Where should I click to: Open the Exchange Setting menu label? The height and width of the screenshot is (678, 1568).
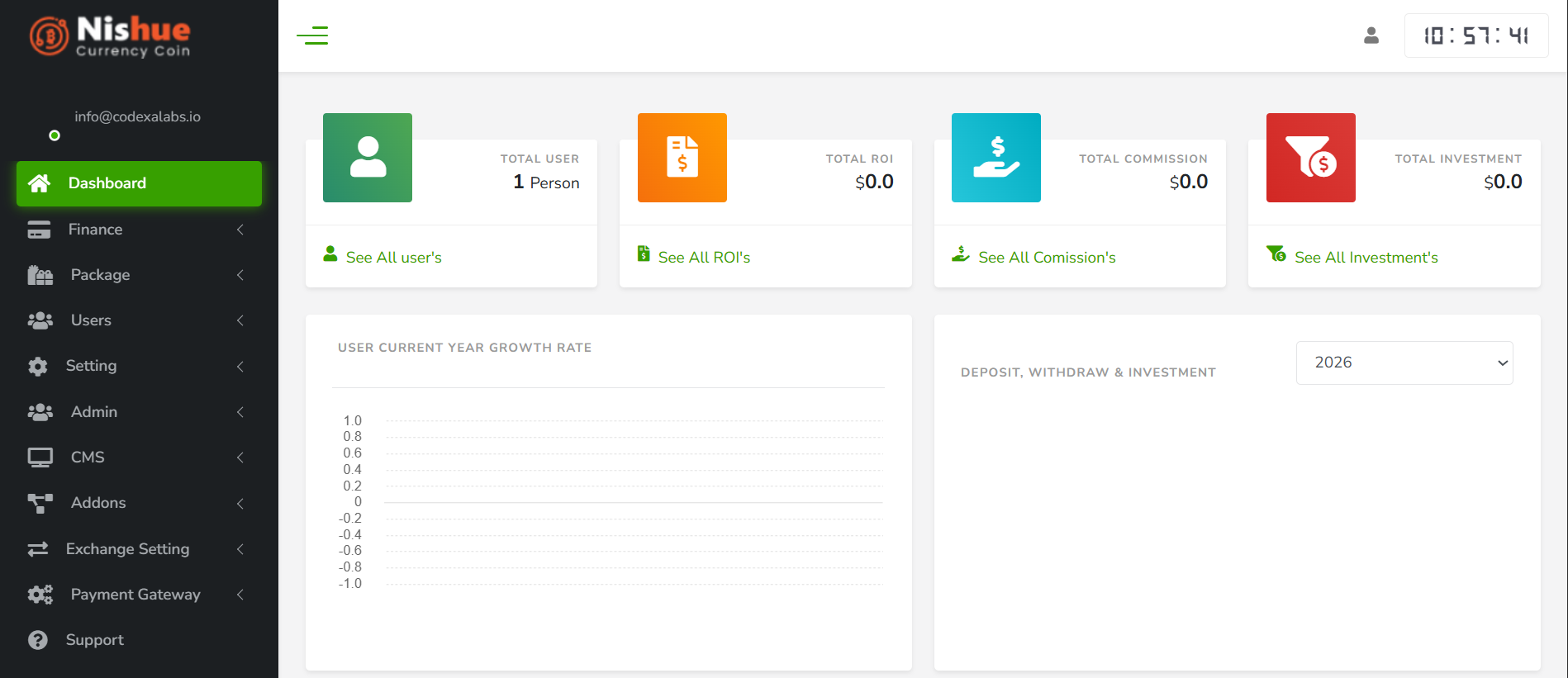127,549
